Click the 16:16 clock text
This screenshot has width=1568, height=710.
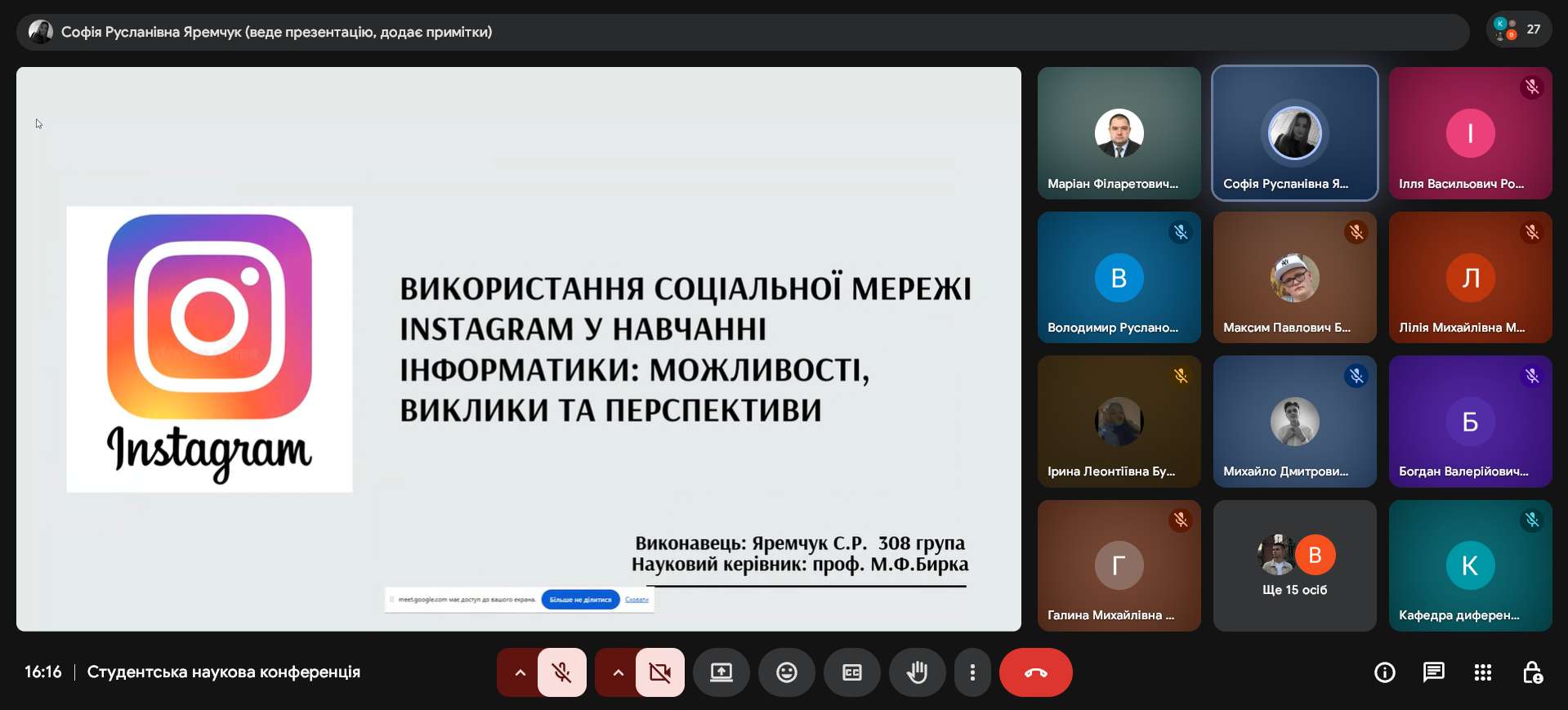(x=43, y=672)
